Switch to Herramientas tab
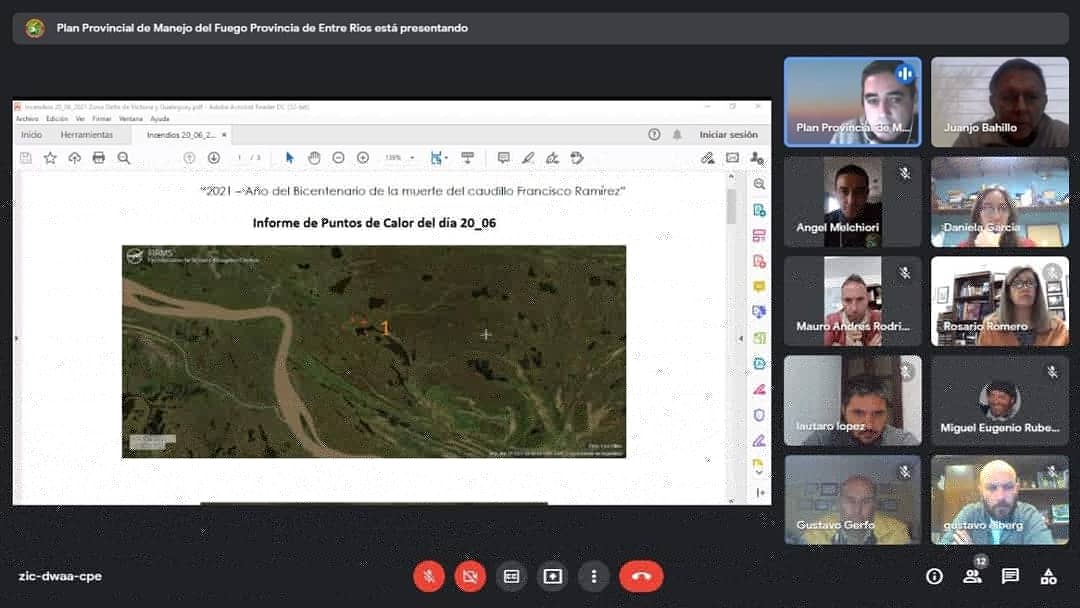Image resolution: width=1080 pixels, height=608 pixels. pyautogui.click(x=87, y=135)
